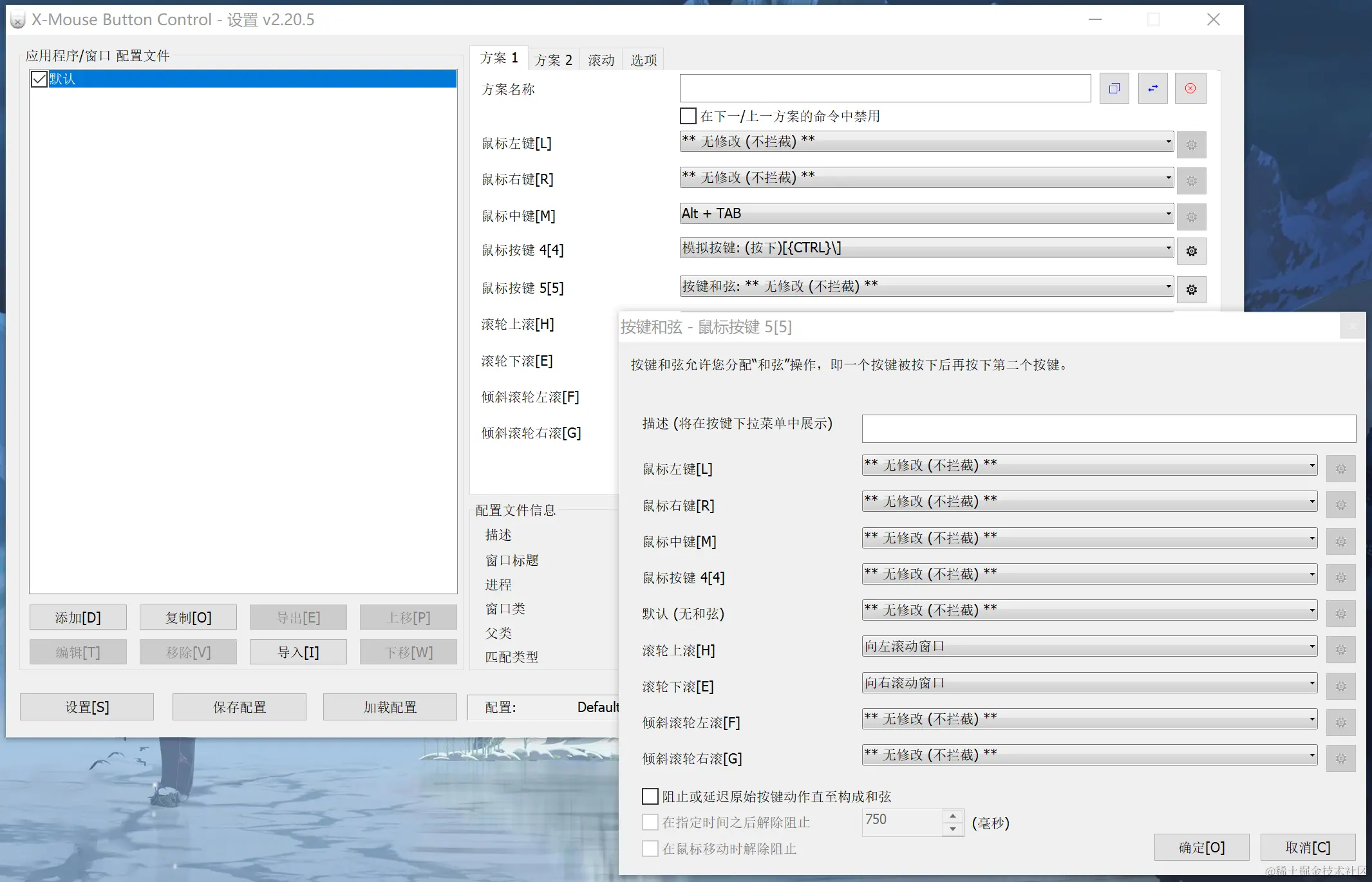Click gear icon next to Alt + TAB action

[x=1192, y=217]
